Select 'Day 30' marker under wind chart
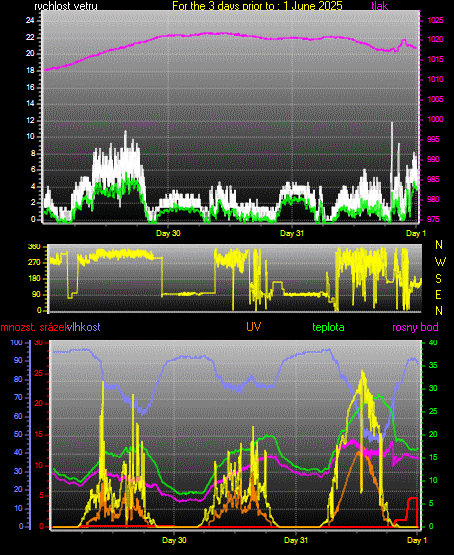Image resolution: width=454 pixels, height=555 pixels. click(x=168, y=233)
